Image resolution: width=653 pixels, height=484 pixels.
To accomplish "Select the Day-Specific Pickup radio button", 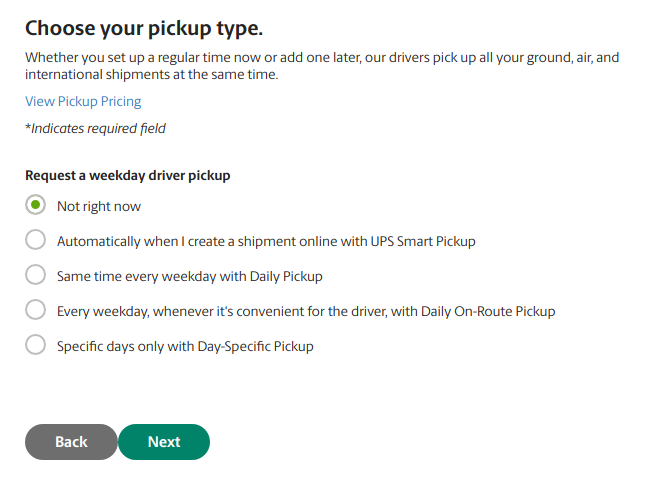I will (x=35, y=346).
